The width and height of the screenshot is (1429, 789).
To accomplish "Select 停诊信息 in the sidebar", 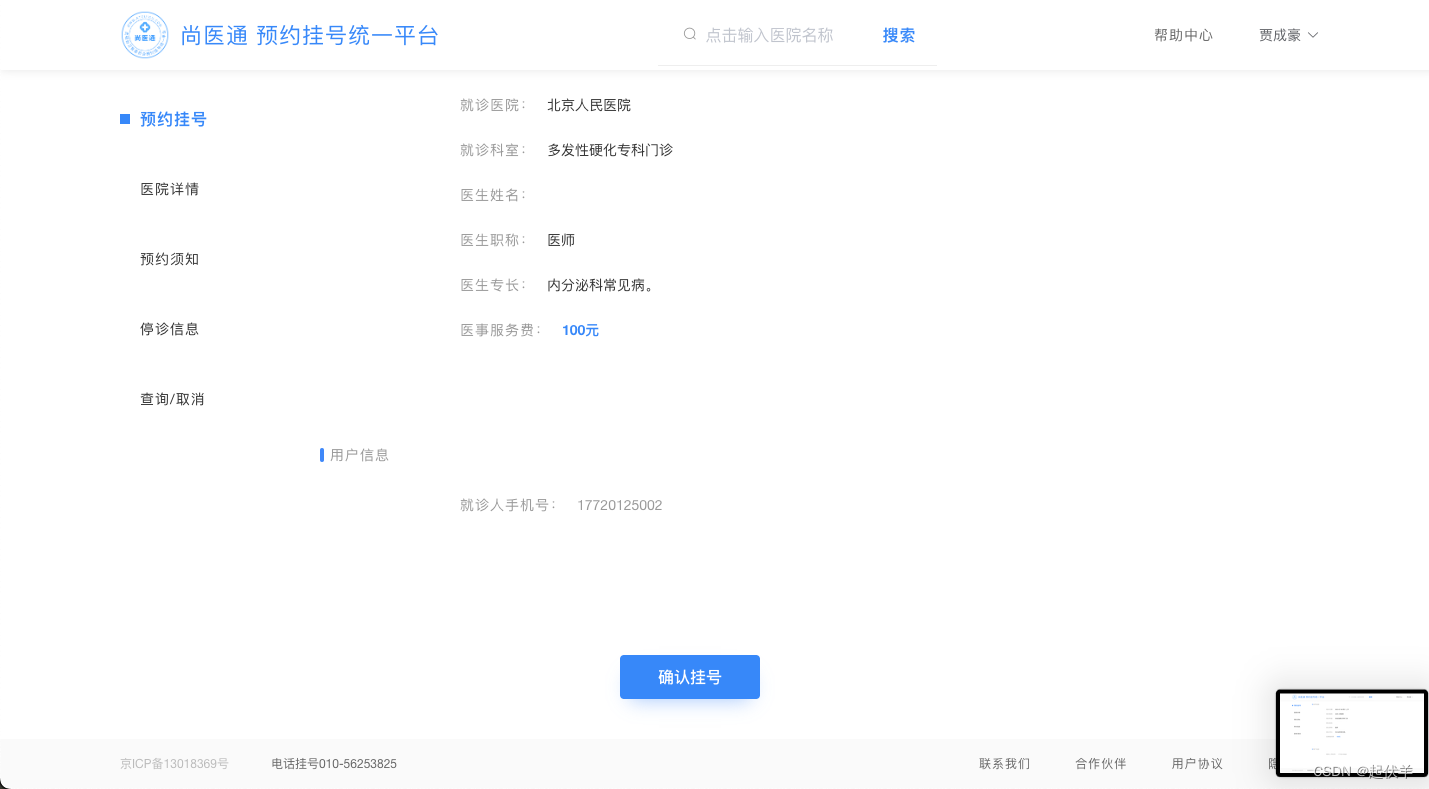I will coord(169,329).
